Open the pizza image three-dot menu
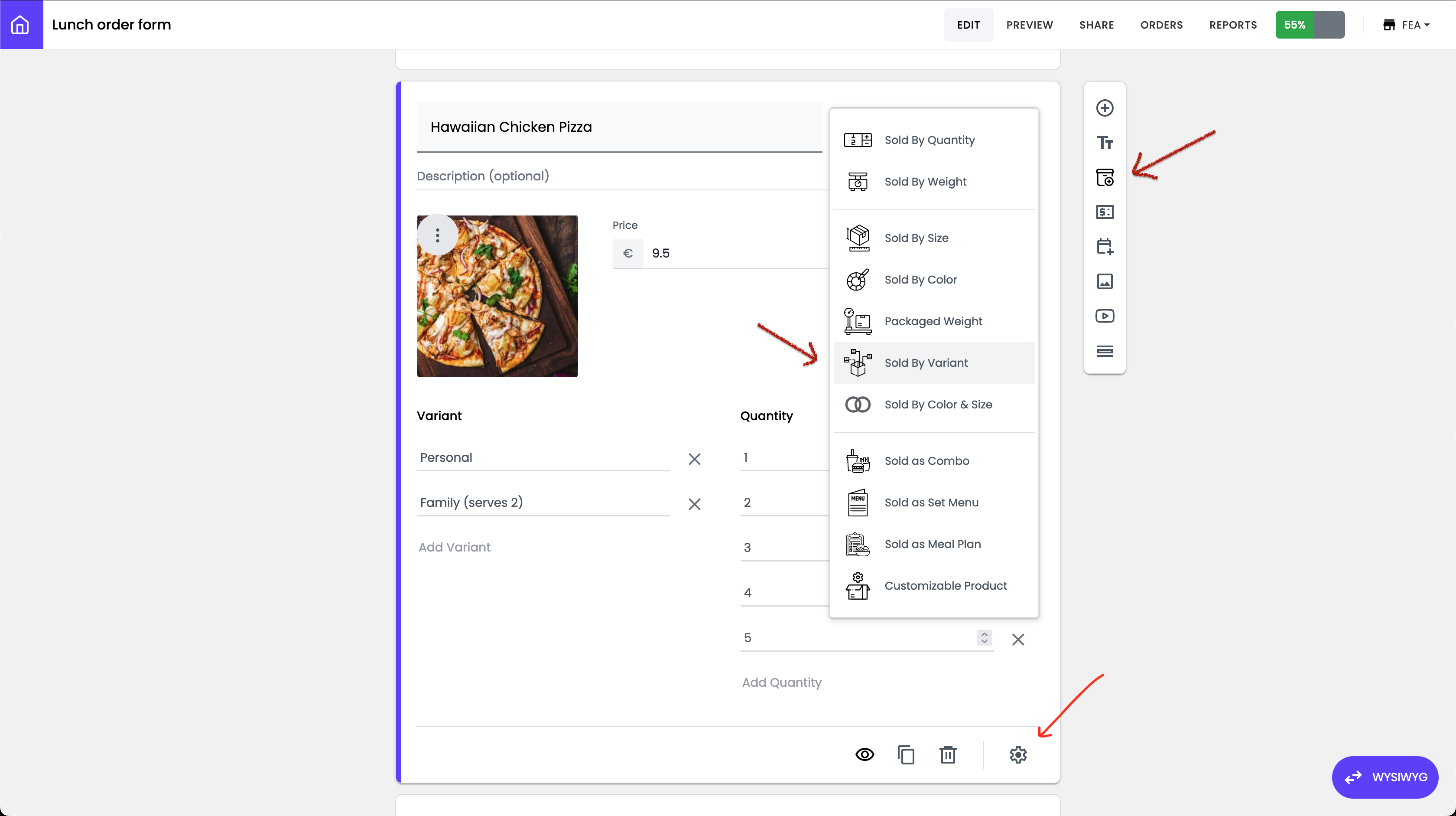 pyautogui.click(x=438, y=235)
